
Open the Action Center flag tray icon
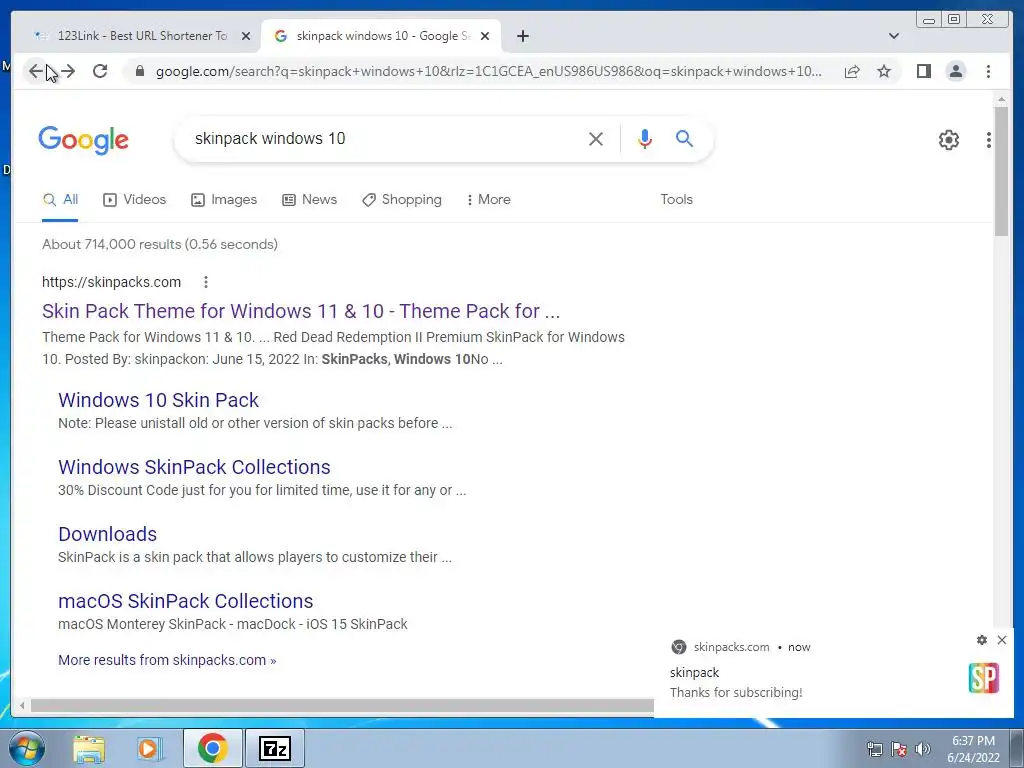coord(899,749)
